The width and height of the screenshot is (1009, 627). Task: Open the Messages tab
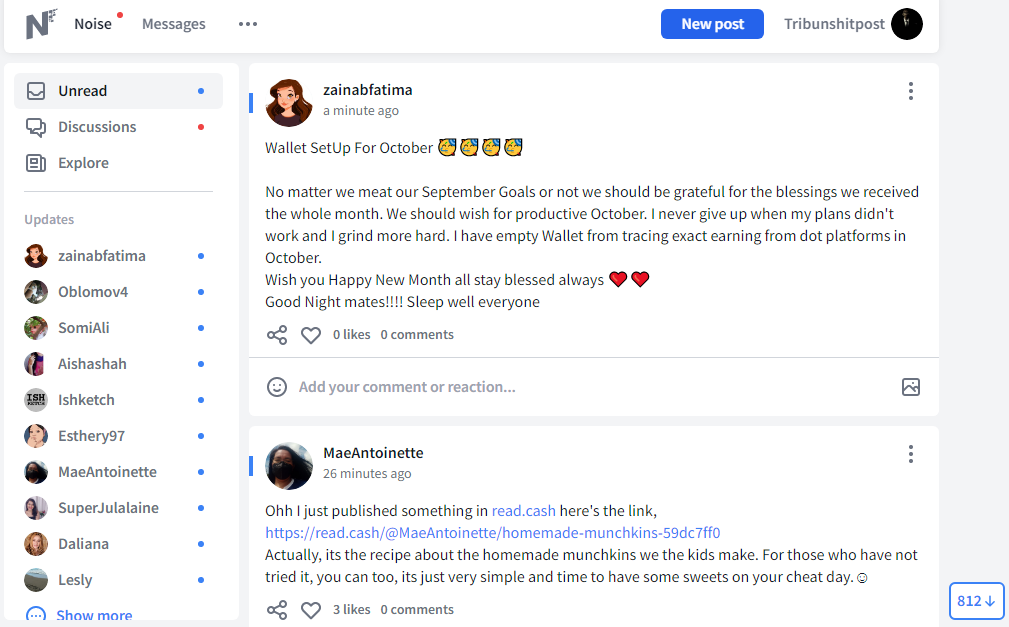point(174,24)
